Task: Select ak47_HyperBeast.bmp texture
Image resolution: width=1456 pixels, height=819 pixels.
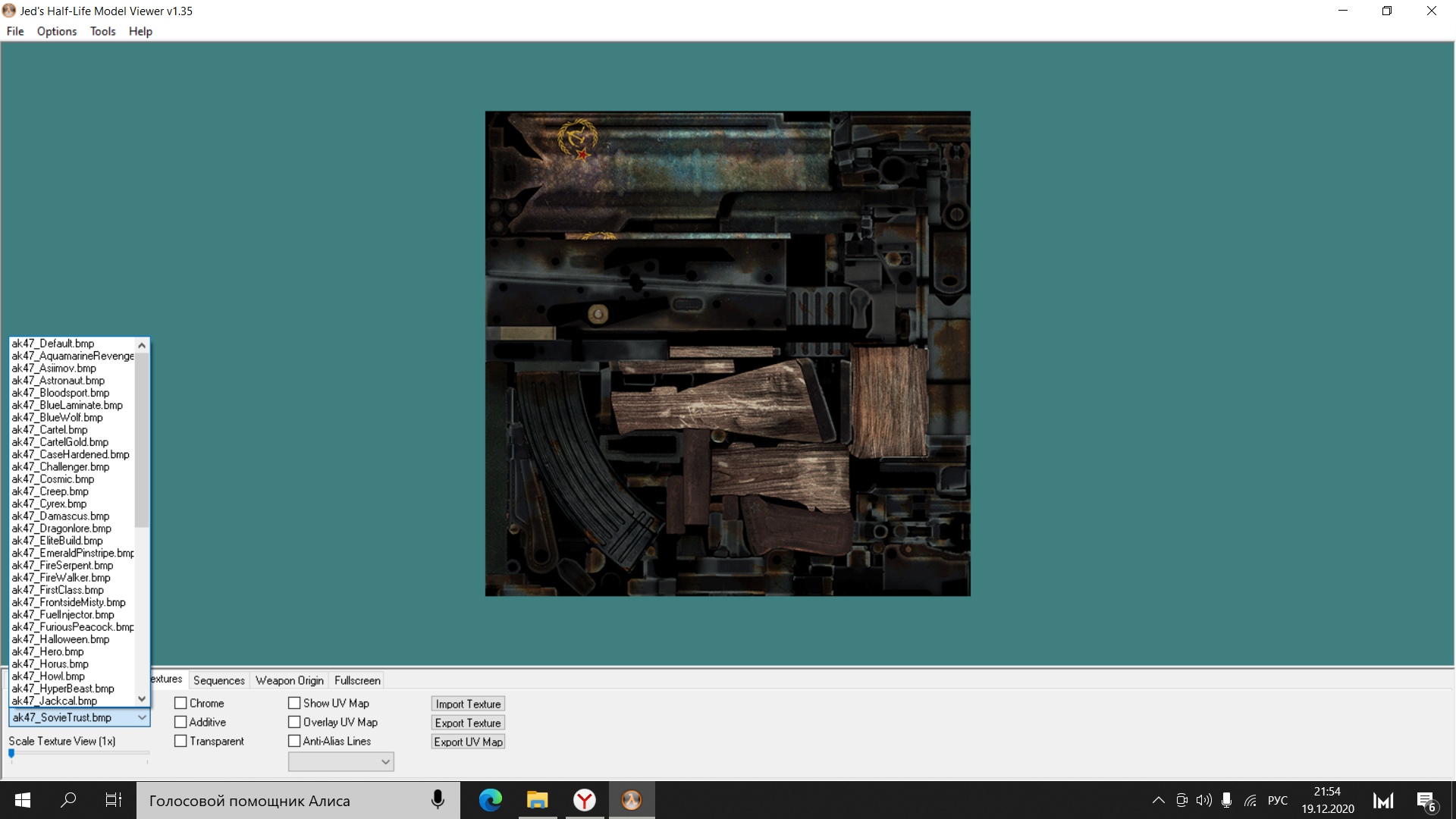Action: coord(72,689)
